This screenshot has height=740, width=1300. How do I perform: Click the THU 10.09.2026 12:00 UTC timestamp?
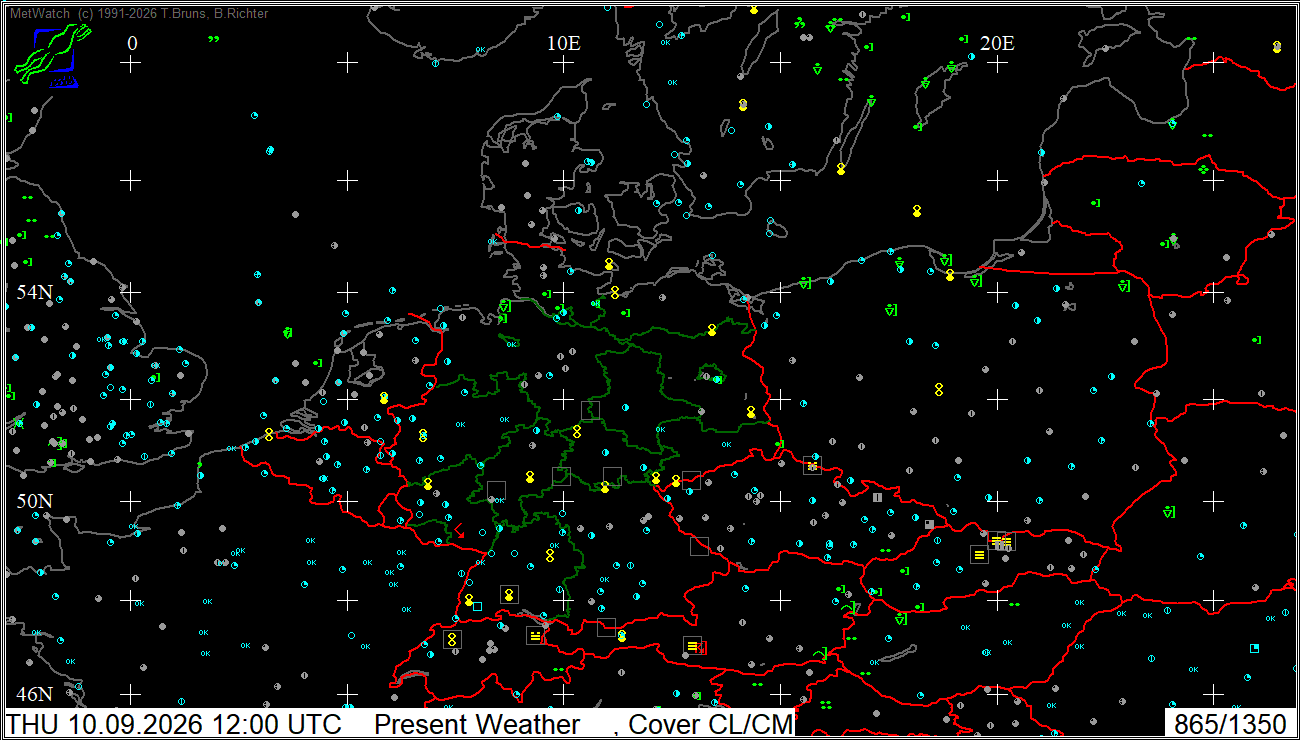tap(174, 724)
